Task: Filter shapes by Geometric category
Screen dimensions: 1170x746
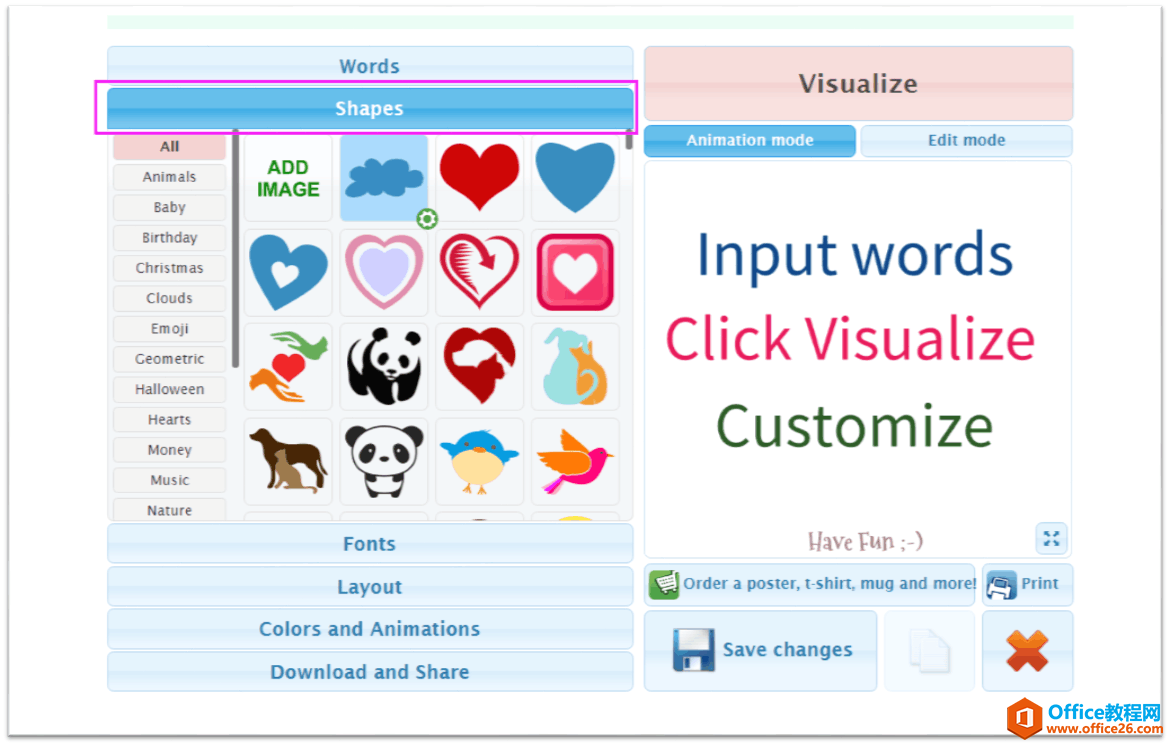Action: click(169, 359)
